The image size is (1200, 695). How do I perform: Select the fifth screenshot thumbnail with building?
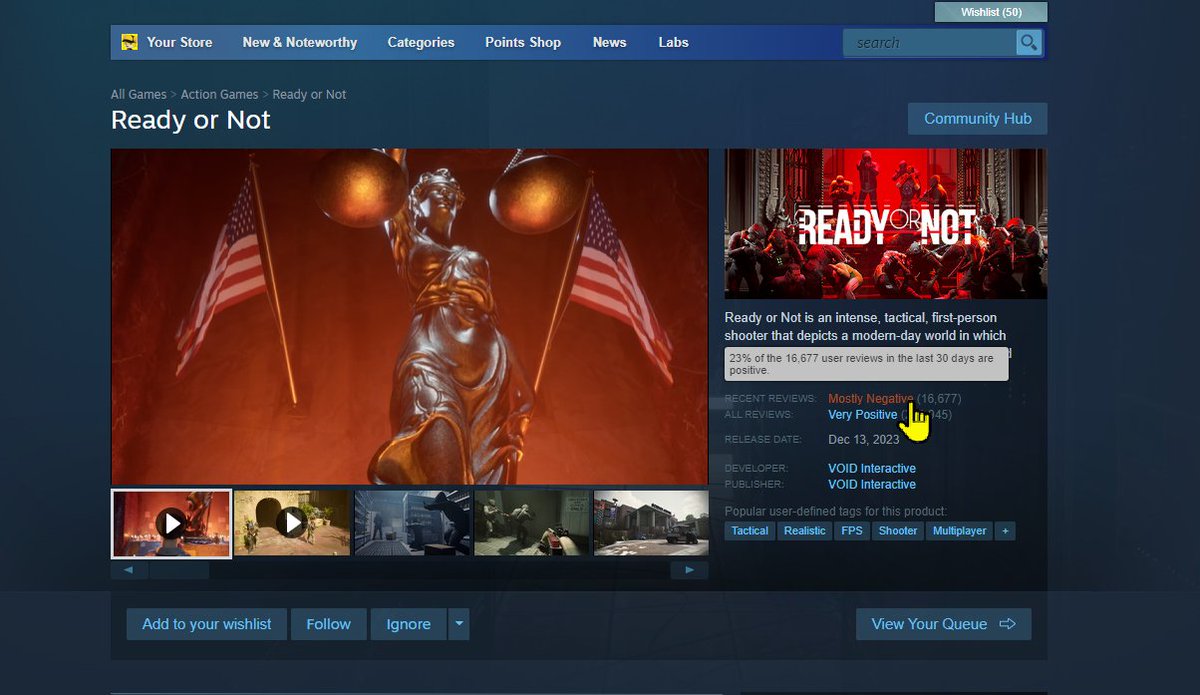[x=651, y=522]
